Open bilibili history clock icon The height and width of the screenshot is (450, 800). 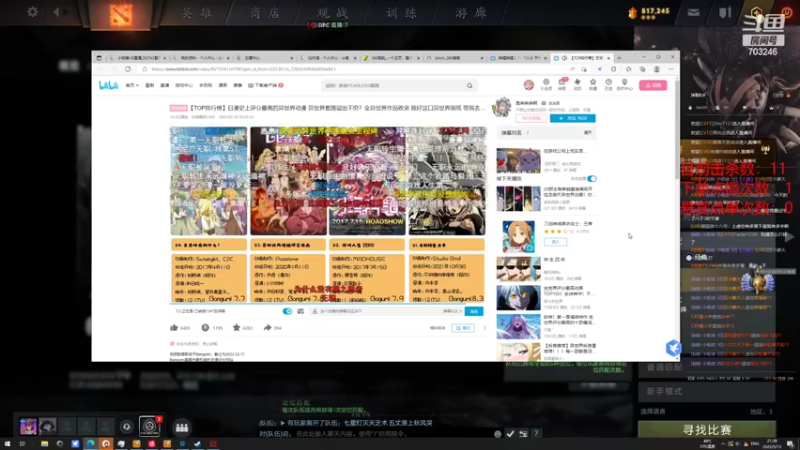609,84
